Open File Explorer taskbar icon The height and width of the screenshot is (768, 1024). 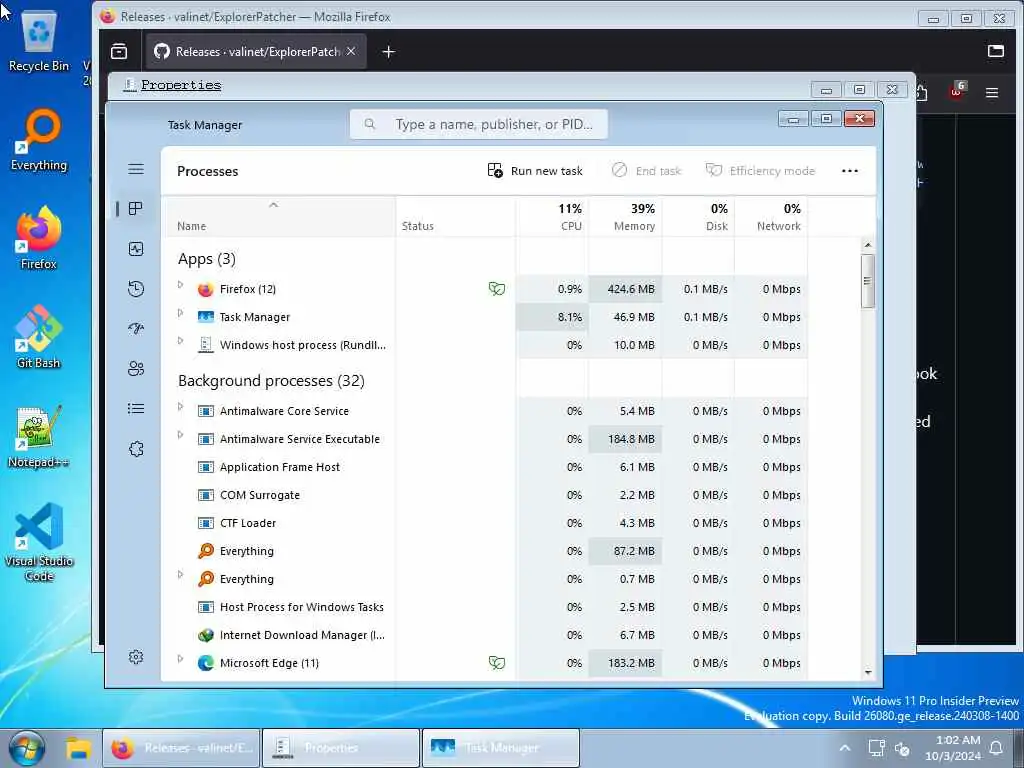(x=78, y=748)
